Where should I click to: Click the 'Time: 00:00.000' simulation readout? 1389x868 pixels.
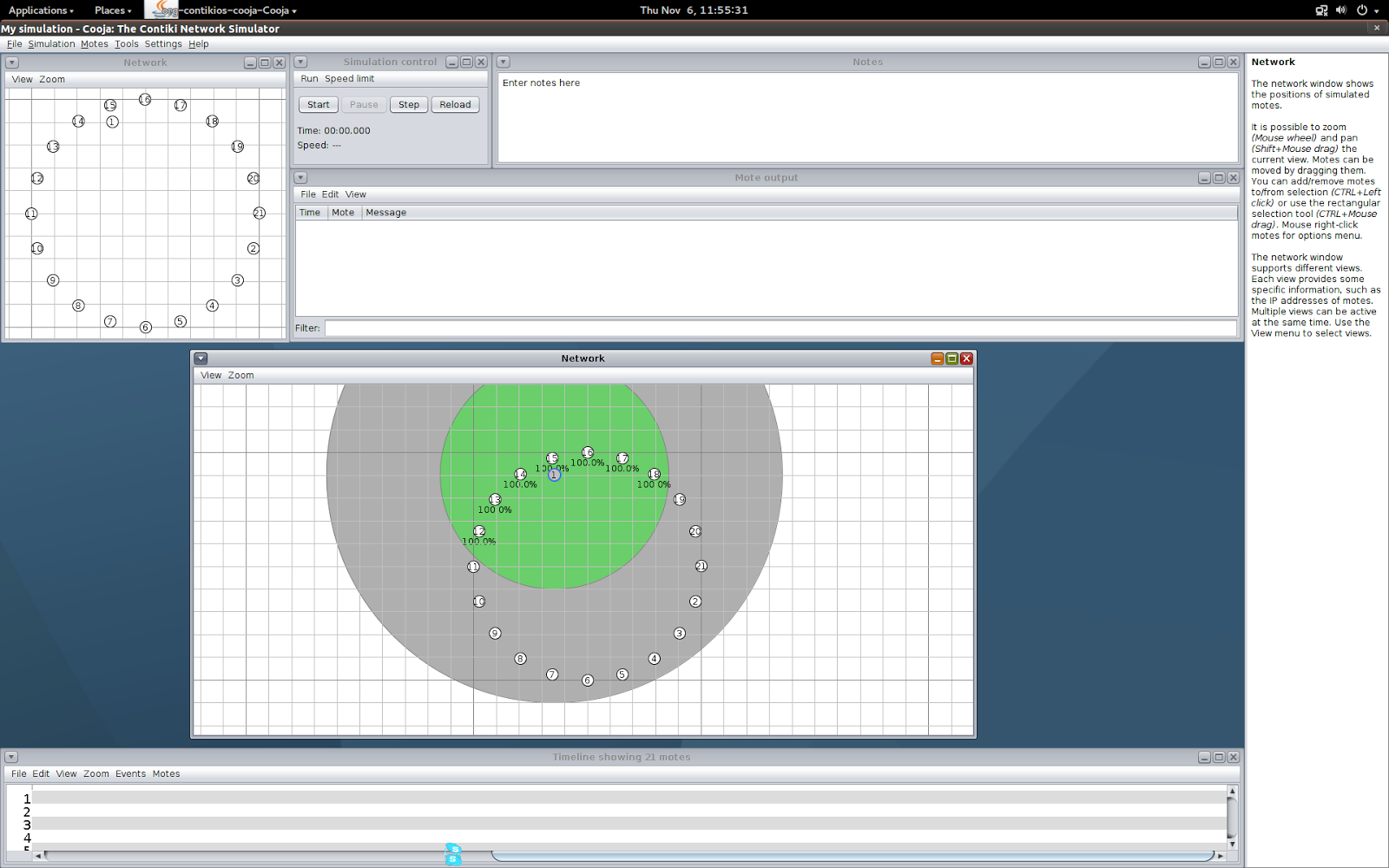333,131
